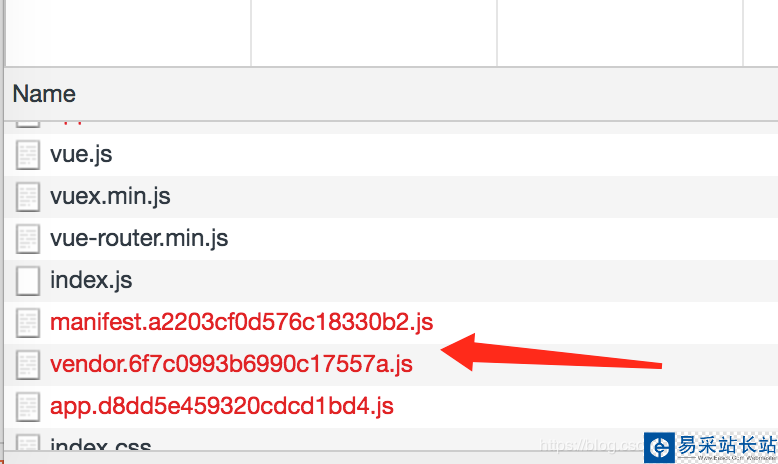Open the vue-router.min.js request details
Viewport: 778px width, 464px height.
click(x=139, y=239)
